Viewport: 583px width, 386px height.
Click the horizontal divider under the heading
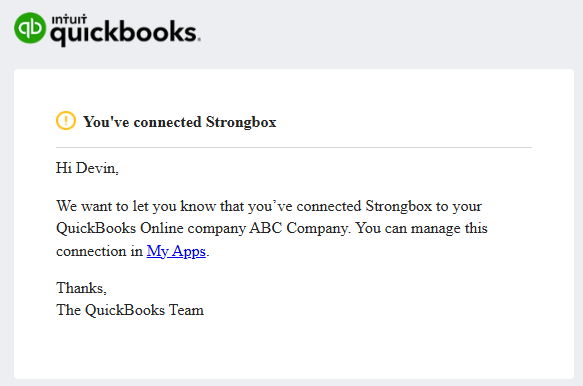click(294, 147)
